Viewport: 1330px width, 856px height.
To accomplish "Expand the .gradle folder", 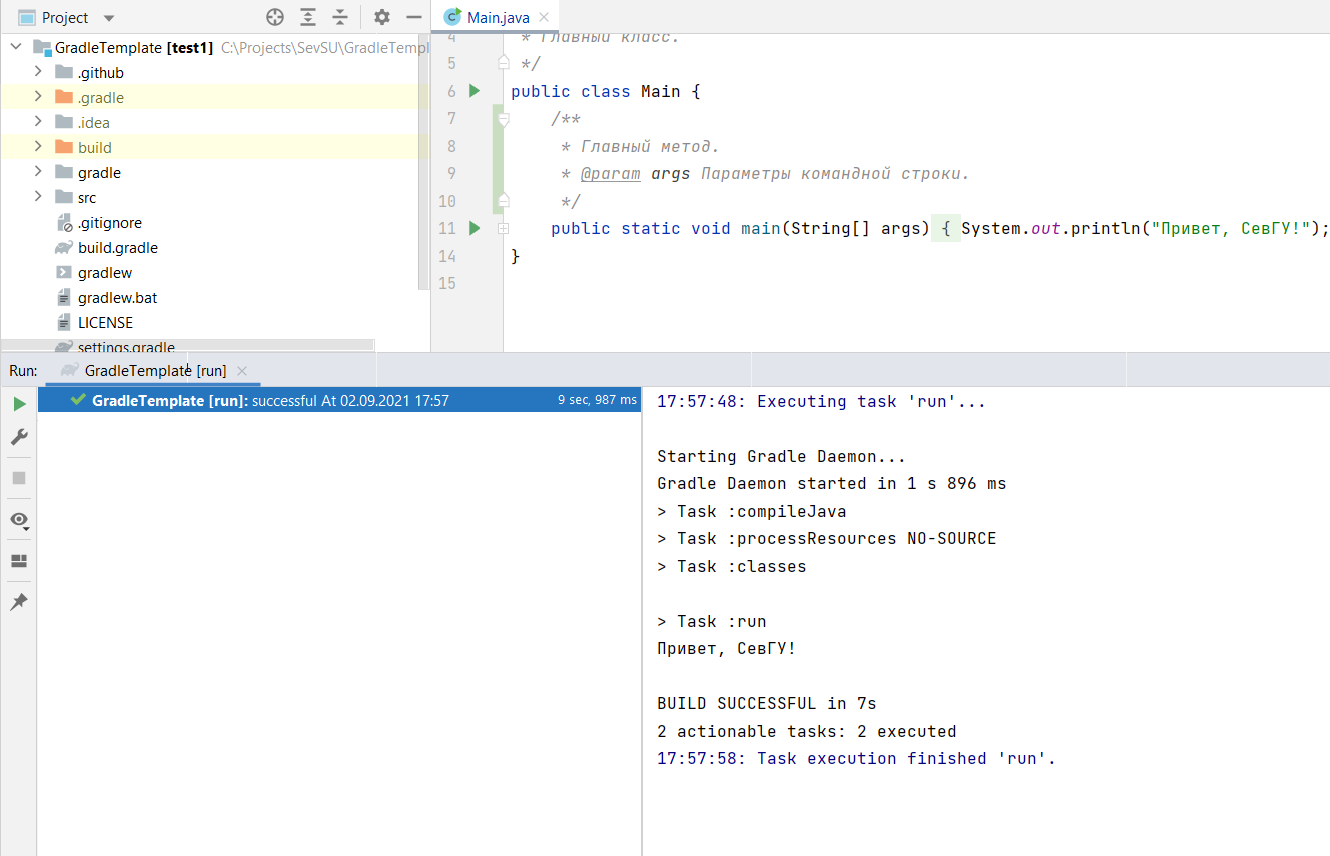I will (38, 97).
